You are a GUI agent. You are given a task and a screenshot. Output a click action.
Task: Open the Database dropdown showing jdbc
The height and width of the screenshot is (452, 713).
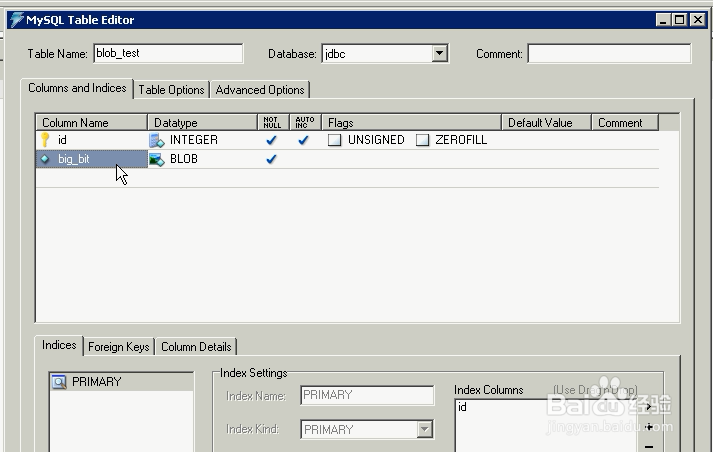439,54
